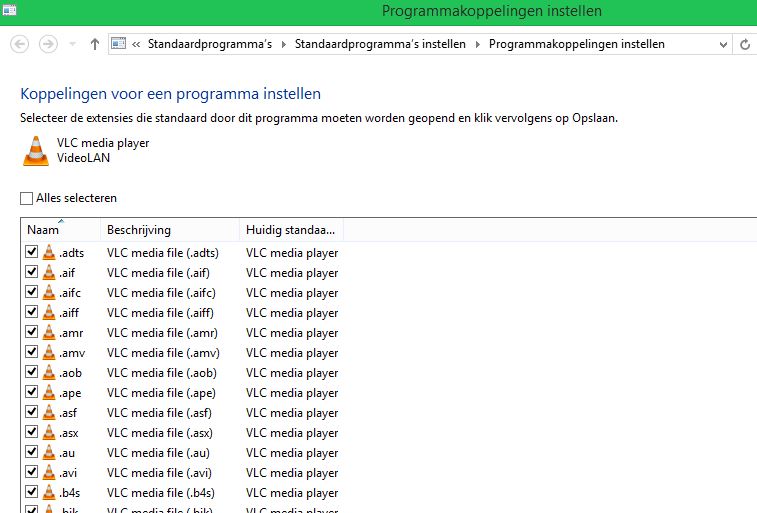Click the VLC cone icon for .b4s
757x513 pixels.
tap(49, 493)
